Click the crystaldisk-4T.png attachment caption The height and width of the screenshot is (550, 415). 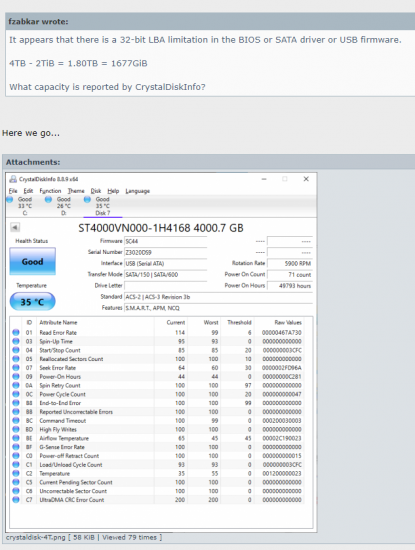coord(84,537)
